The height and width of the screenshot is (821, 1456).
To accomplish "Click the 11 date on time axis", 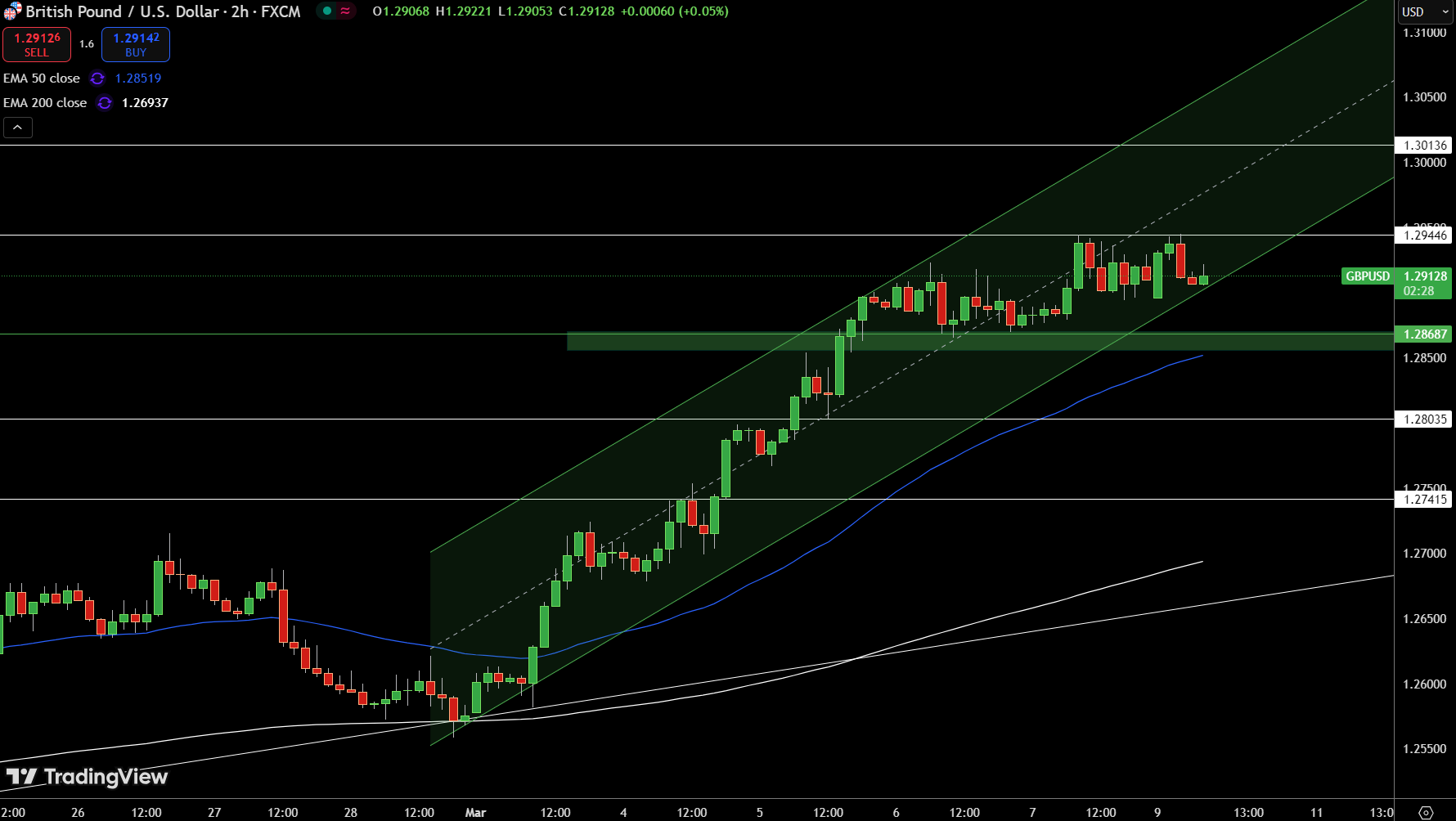I will point(1316,813).
